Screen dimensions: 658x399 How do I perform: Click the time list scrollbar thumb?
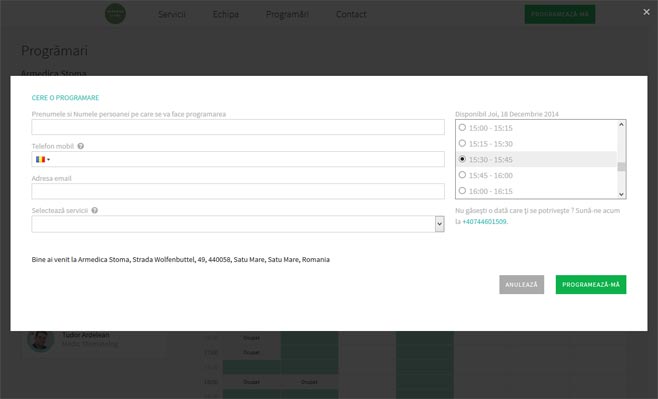tap(621, 167)
